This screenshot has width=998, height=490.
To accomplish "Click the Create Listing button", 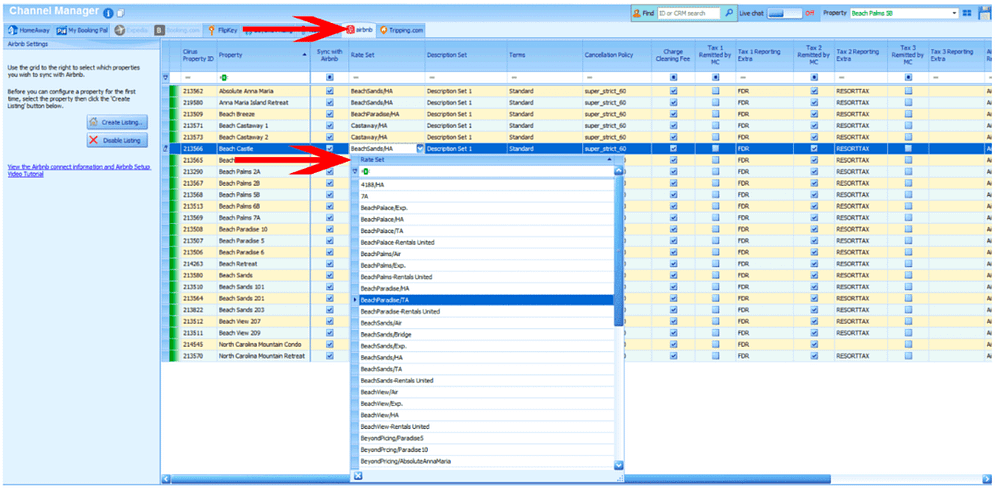I will pos(117,122).
